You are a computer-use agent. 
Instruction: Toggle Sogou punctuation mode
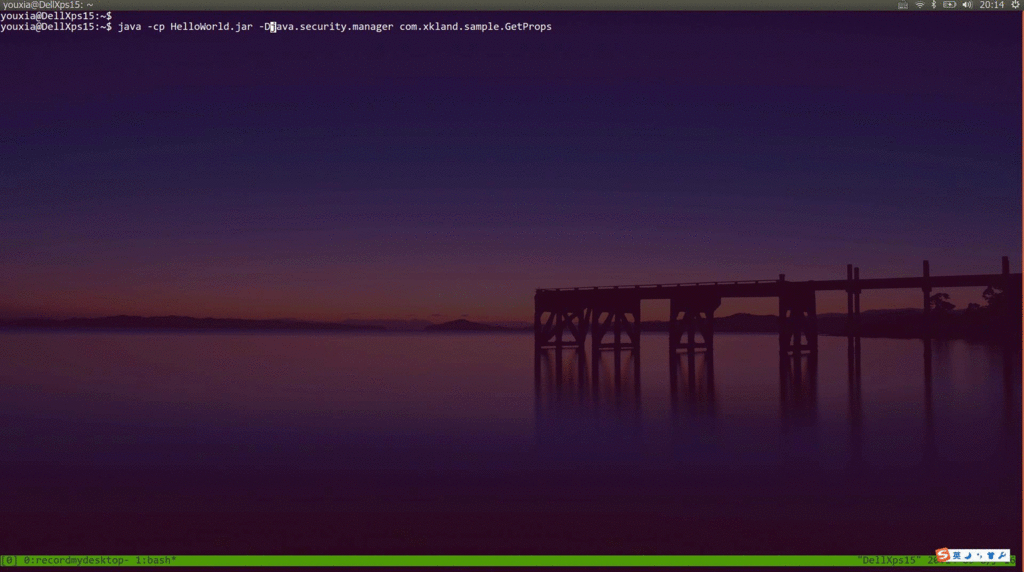coord(978,555)
